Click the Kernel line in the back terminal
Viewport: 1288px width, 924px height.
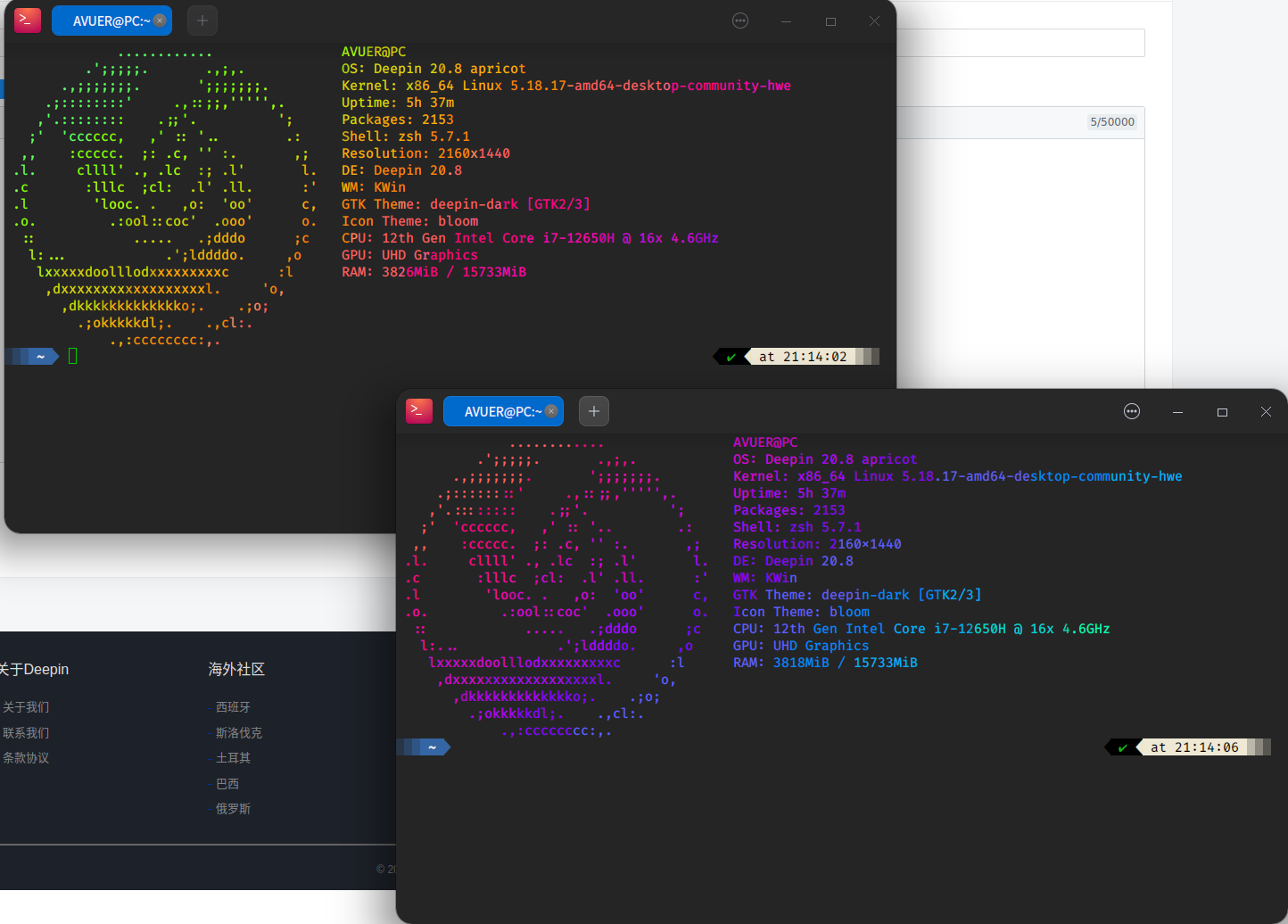[566, 86]
